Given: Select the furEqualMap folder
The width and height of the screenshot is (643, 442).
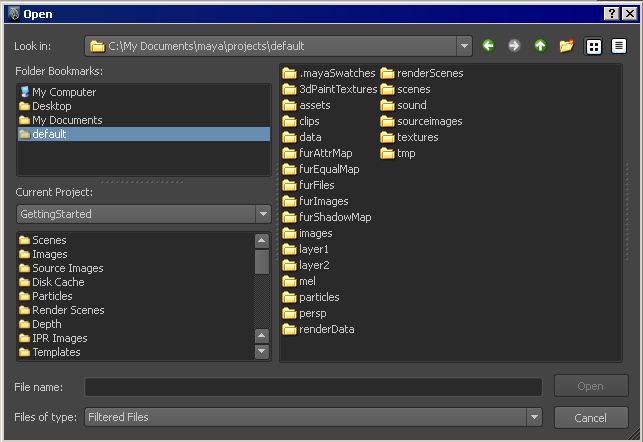Looking at the screenshot, I should tap(321, 169).
